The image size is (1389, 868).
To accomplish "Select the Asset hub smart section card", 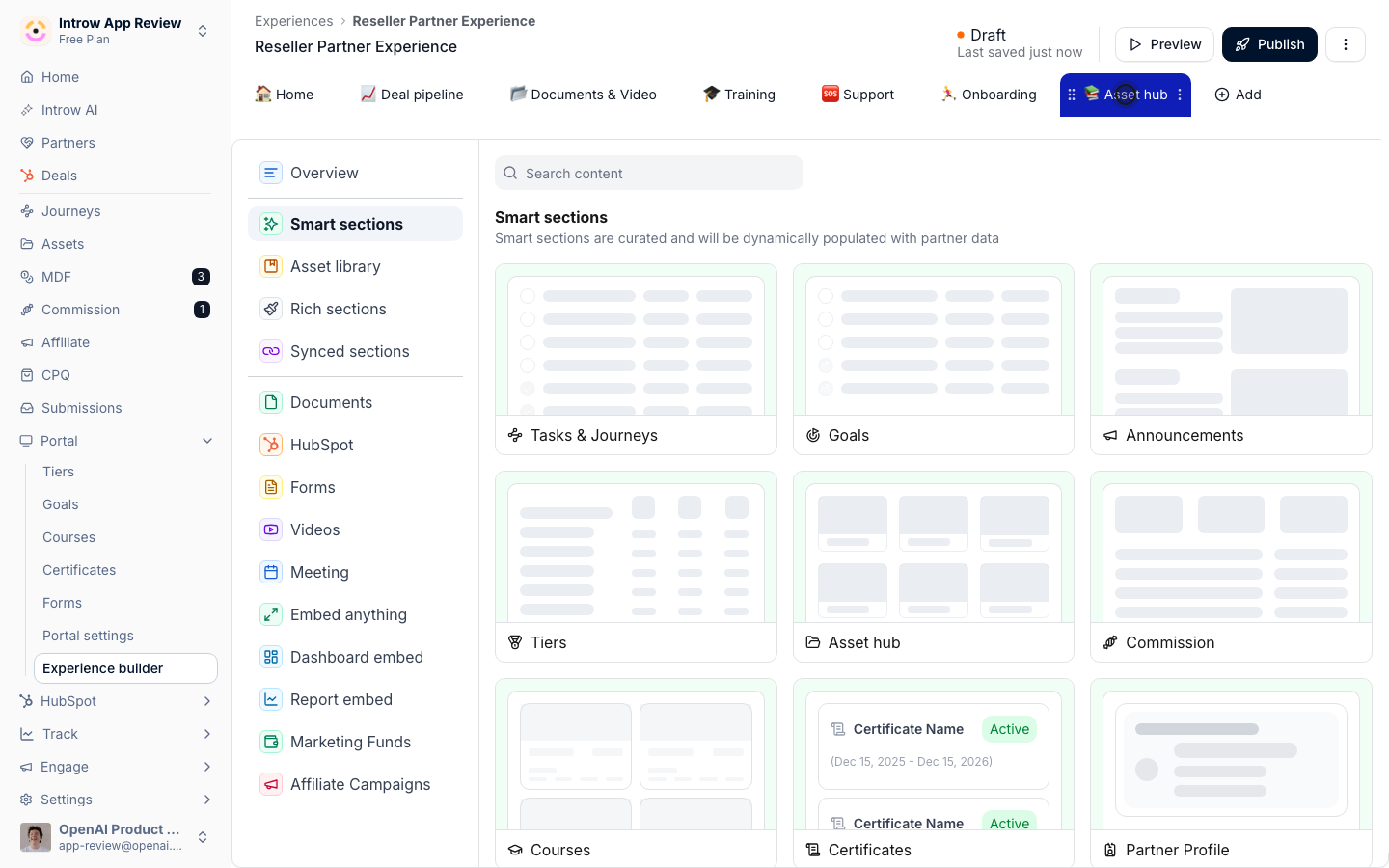I will [x=934, y=566].
